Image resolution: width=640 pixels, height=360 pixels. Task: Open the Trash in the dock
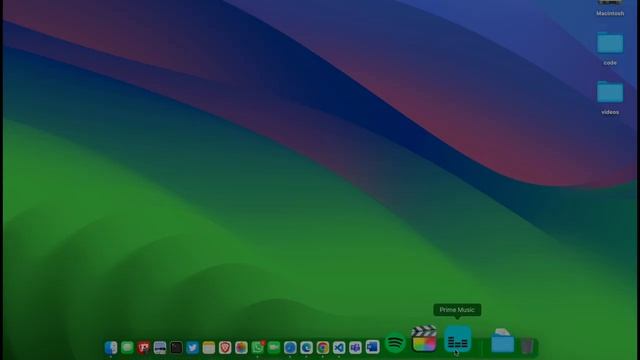click(x=527, y=345)
